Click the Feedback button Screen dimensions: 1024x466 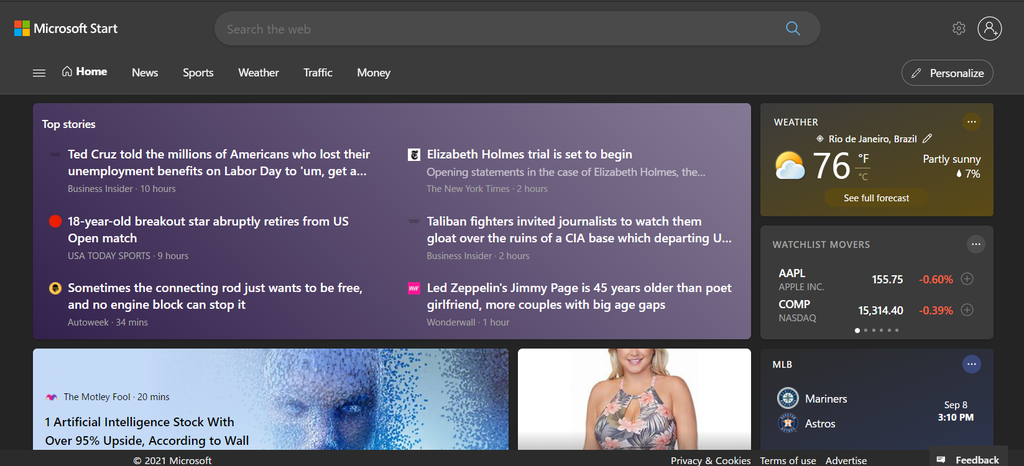click(968, 458)
